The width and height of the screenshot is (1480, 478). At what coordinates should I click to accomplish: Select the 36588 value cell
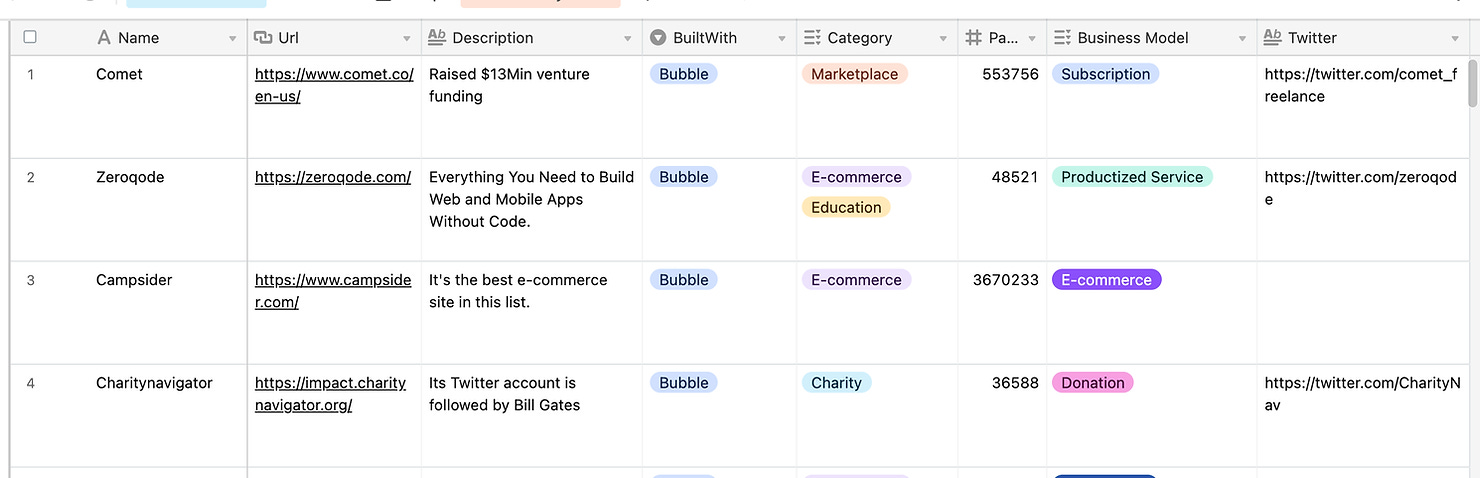[1002, 416]
